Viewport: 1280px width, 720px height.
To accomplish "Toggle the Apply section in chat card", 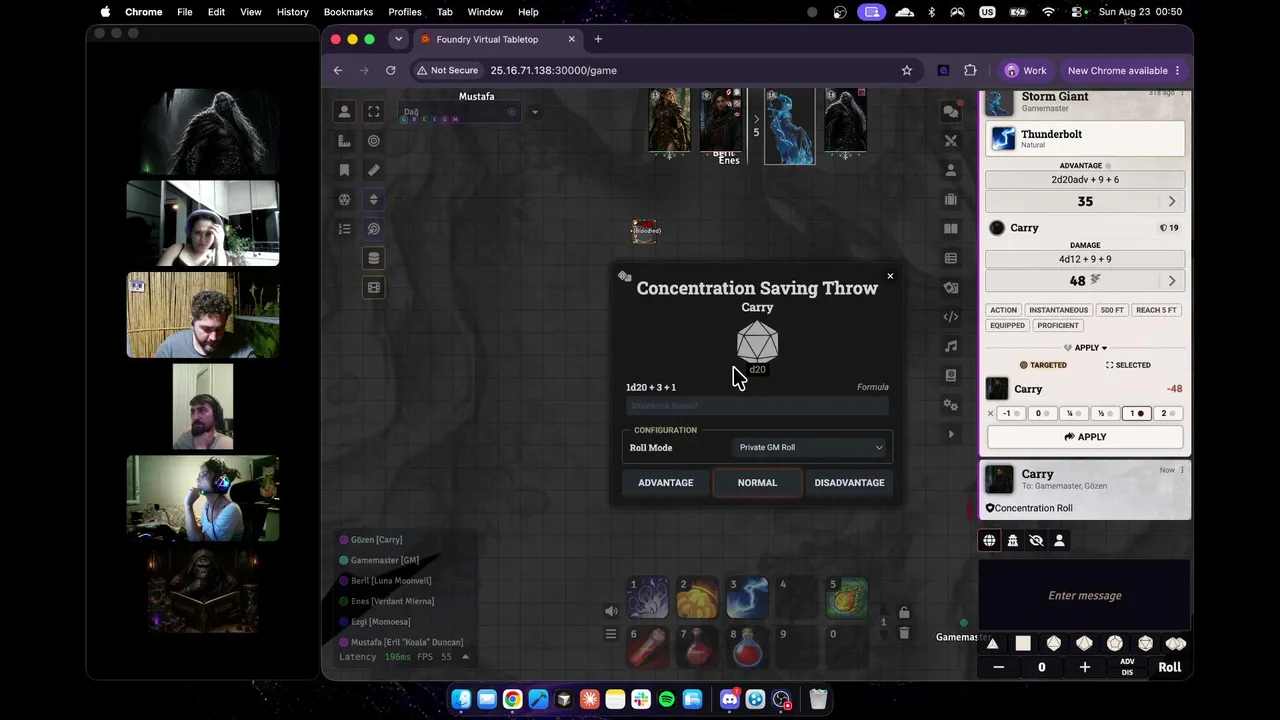I will tap(1085, 348).
